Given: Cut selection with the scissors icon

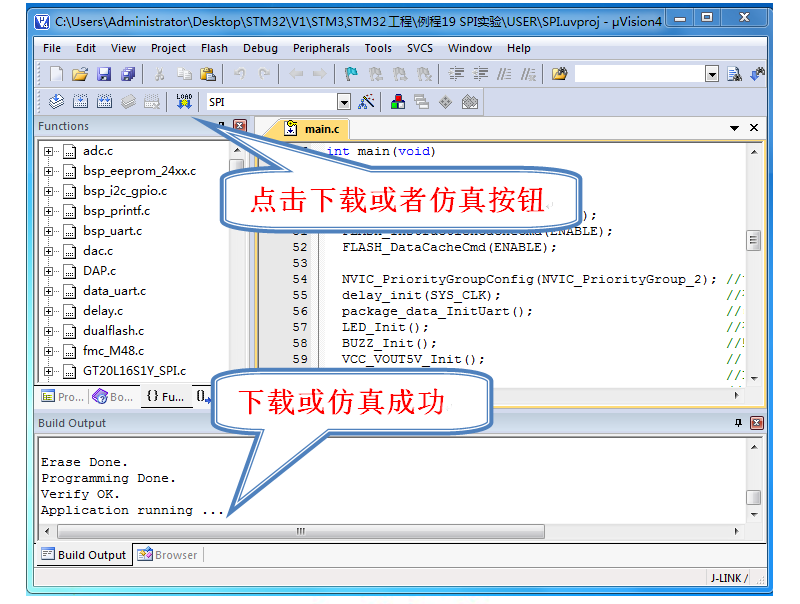Looking at the screenshot, I should [x=160, y=74].
